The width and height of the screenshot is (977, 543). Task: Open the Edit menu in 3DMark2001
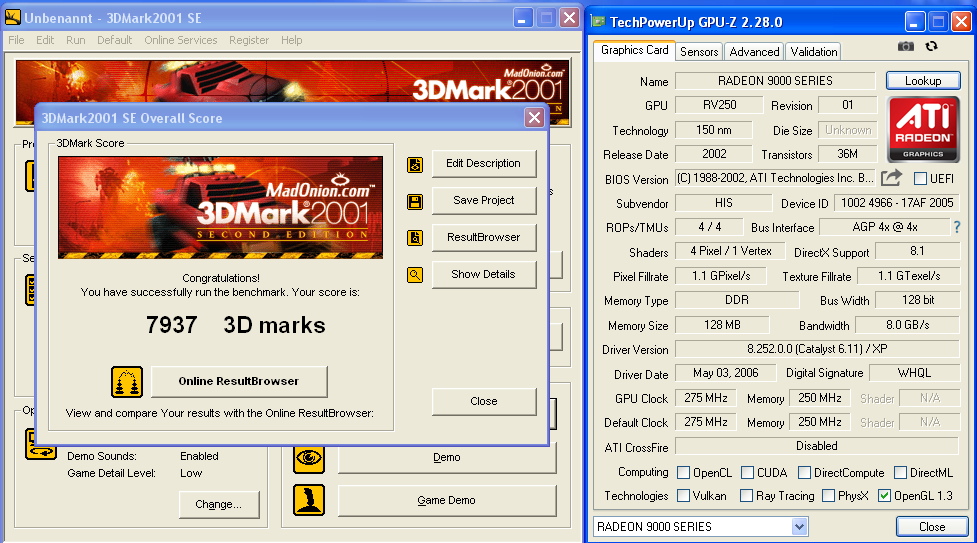(x=45, y=40)
